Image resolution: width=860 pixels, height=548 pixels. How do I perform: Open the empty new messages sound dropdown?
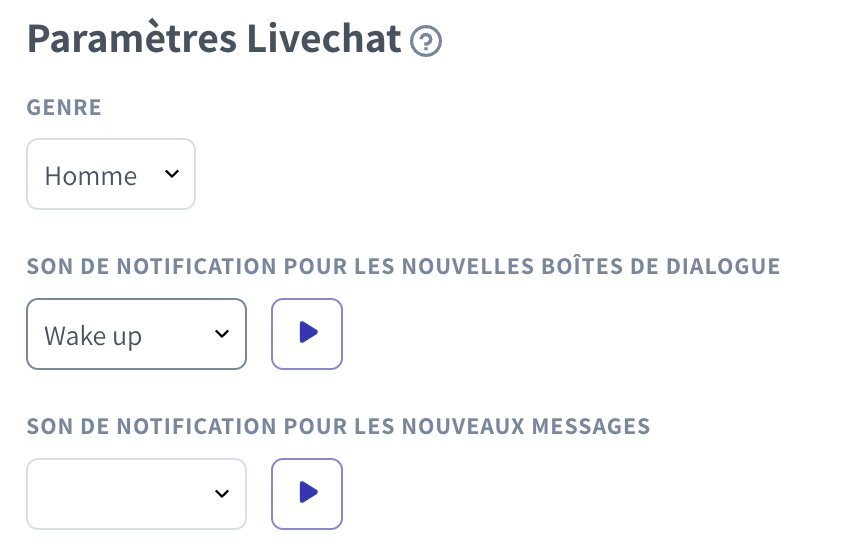(136, 494)
